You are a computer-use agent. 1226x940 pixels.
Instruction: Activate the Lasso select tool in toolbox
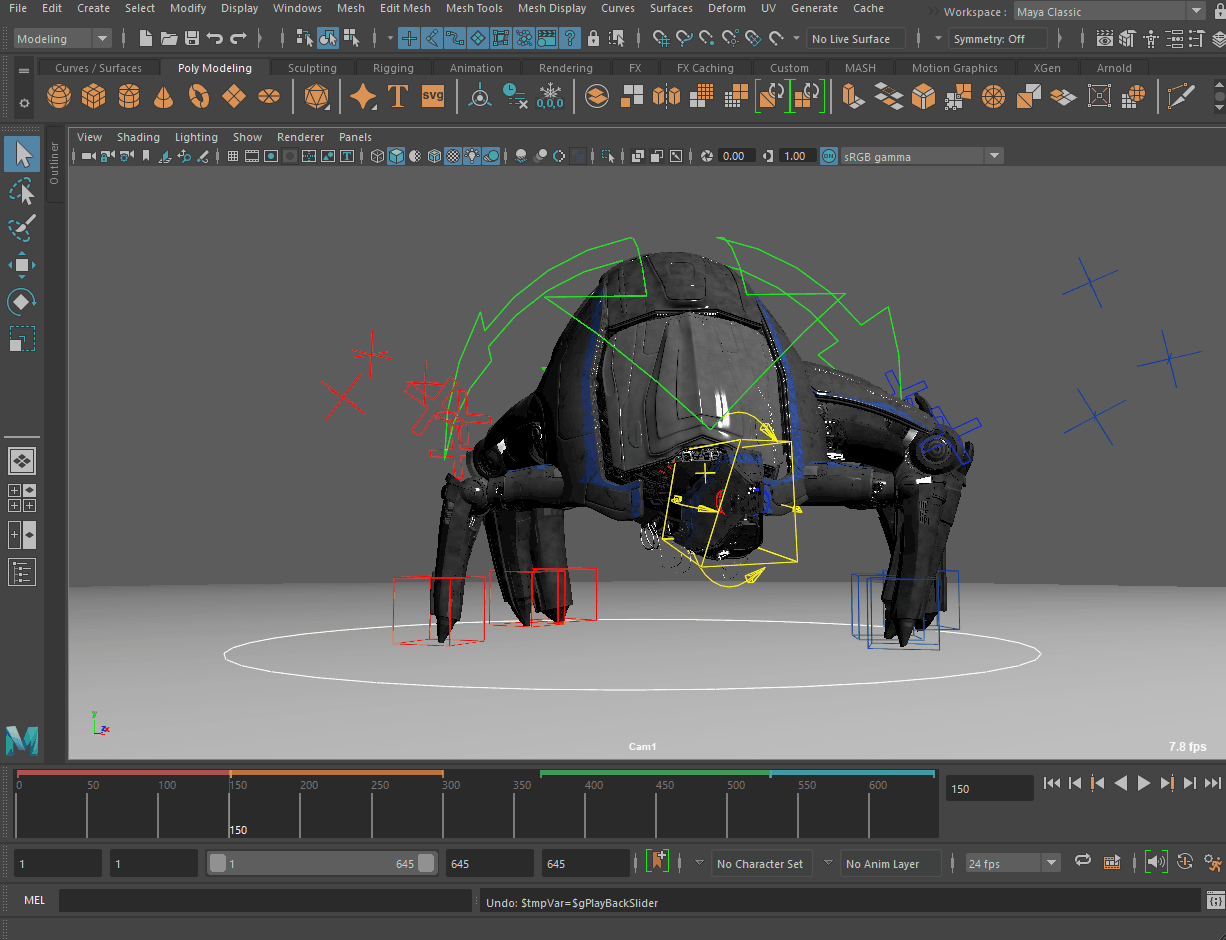[22, 191]
